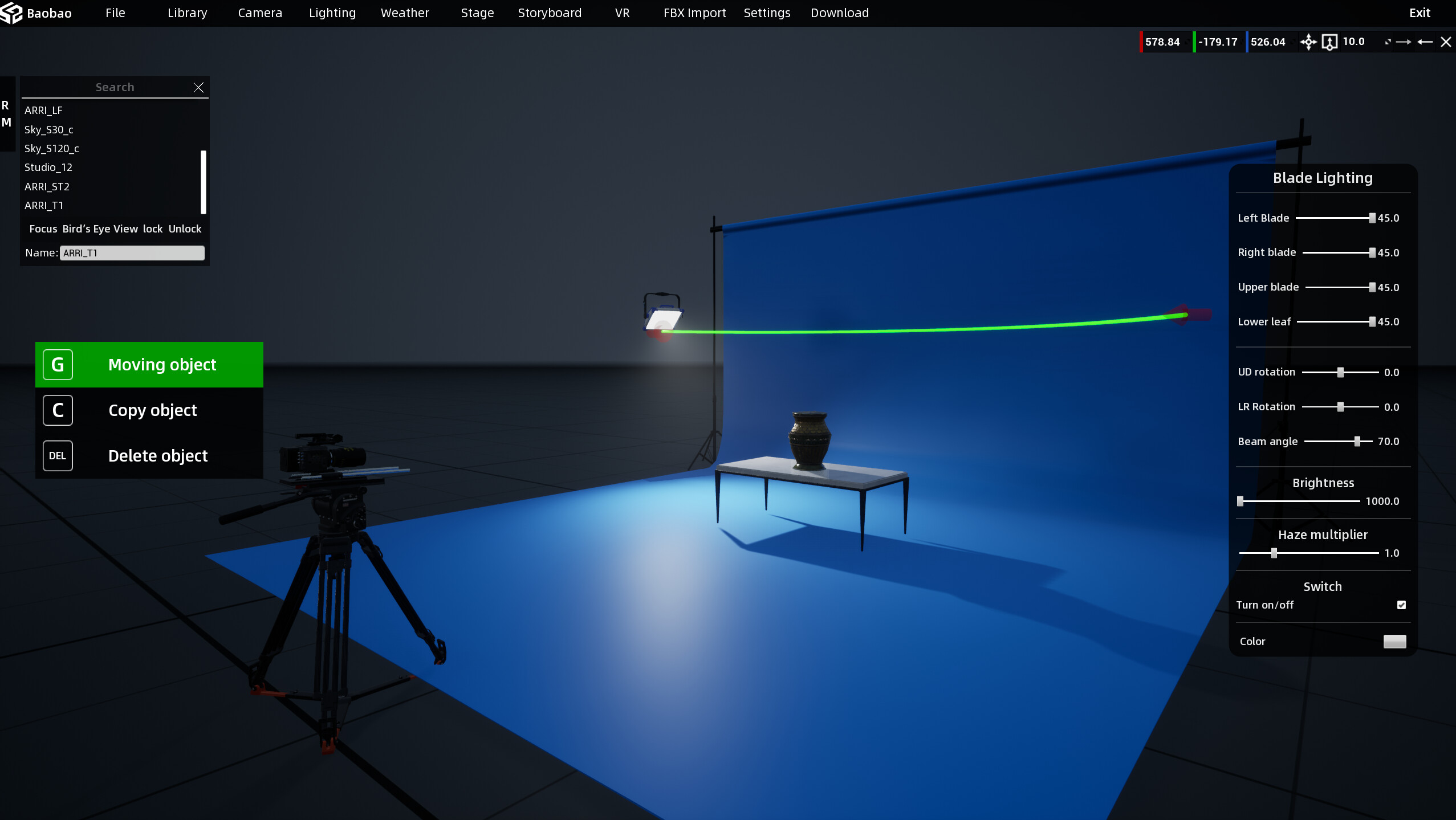Select ARRI_LF in the search list
Image resolution: width=1456 pixels, height=820 pixels.
[43, 110]
